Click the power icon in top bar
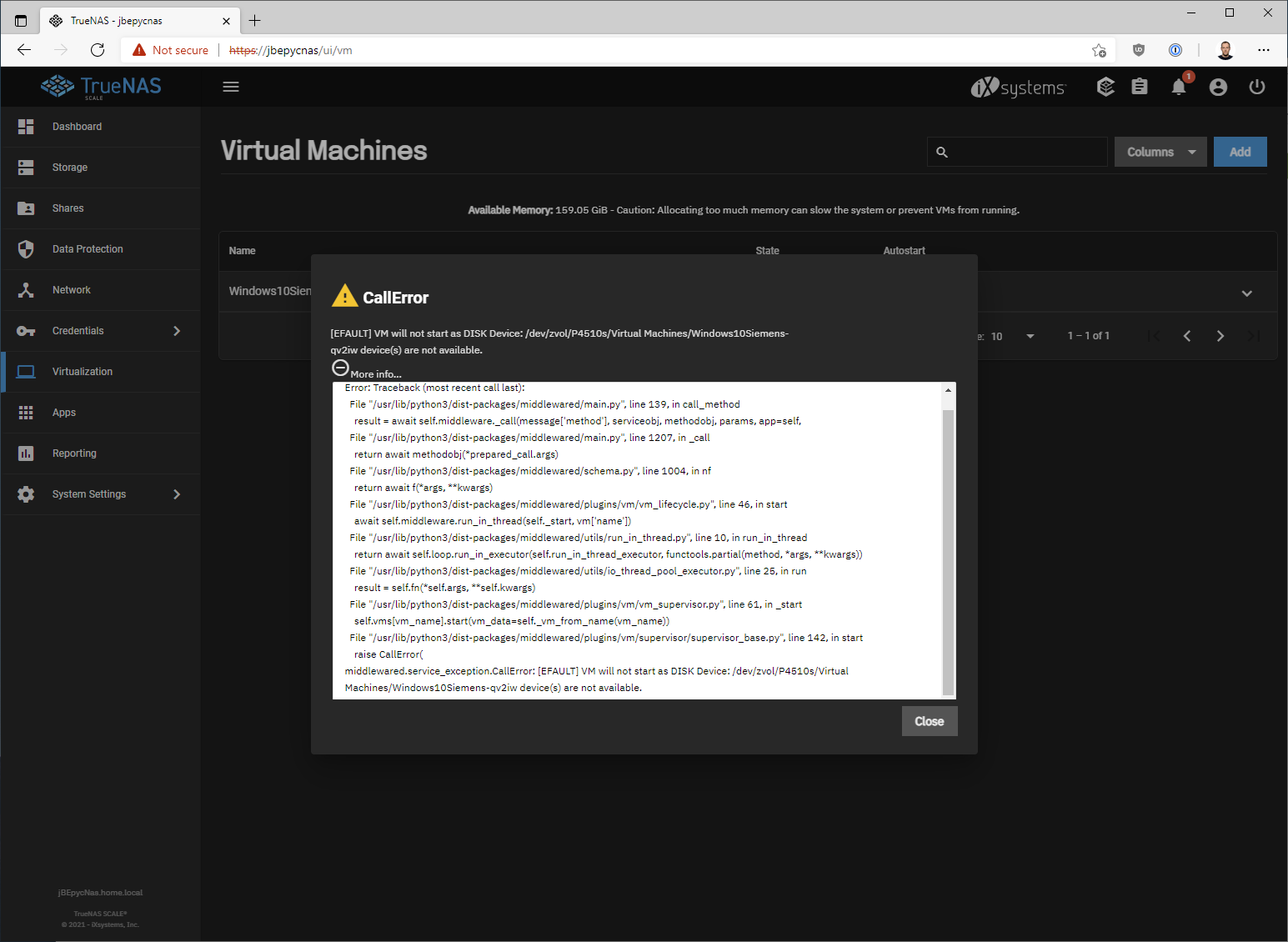The height and width of the screenshot is (942, 1288). [x=1257, y=87]
